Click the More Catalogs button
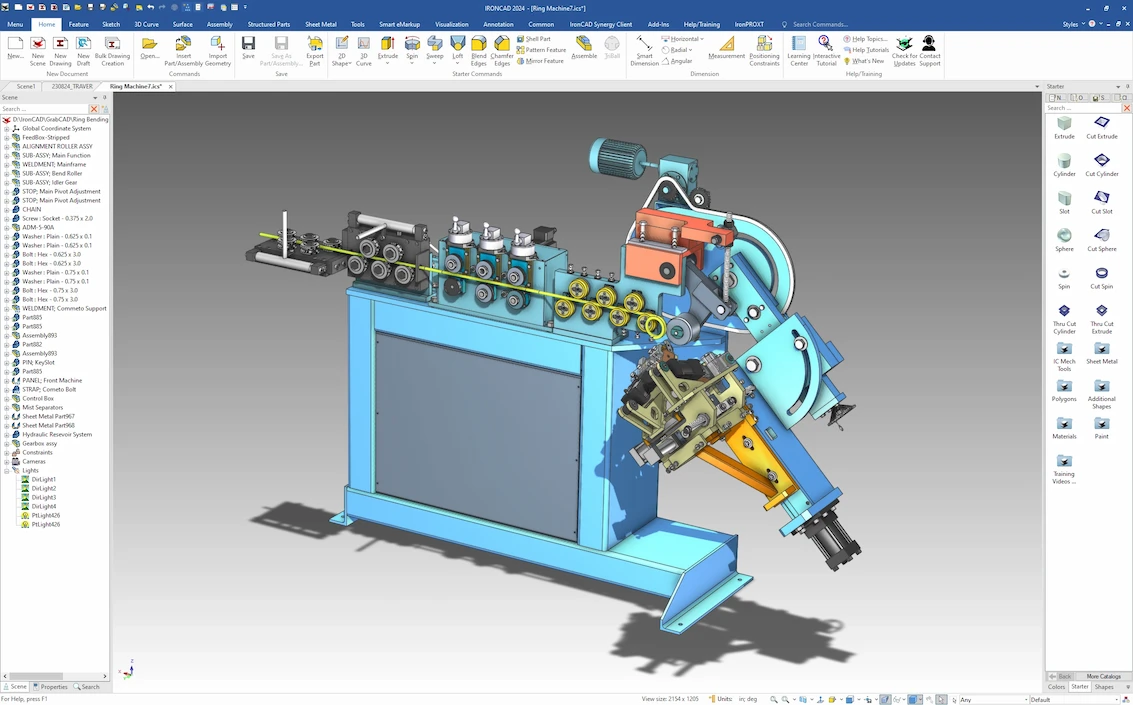Viewport: 1133px width, 705px height. tap(1103, 676)
